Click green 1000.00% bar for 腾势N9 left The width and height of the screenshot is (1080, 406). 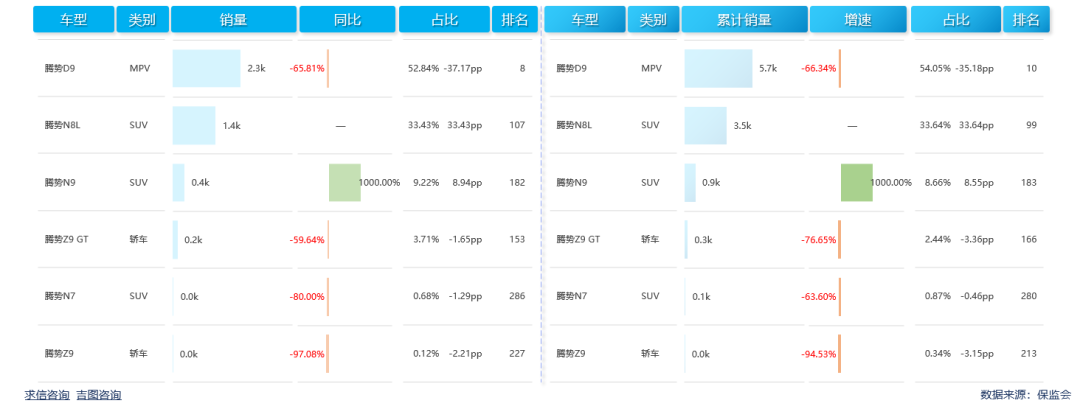click(344, 182)
